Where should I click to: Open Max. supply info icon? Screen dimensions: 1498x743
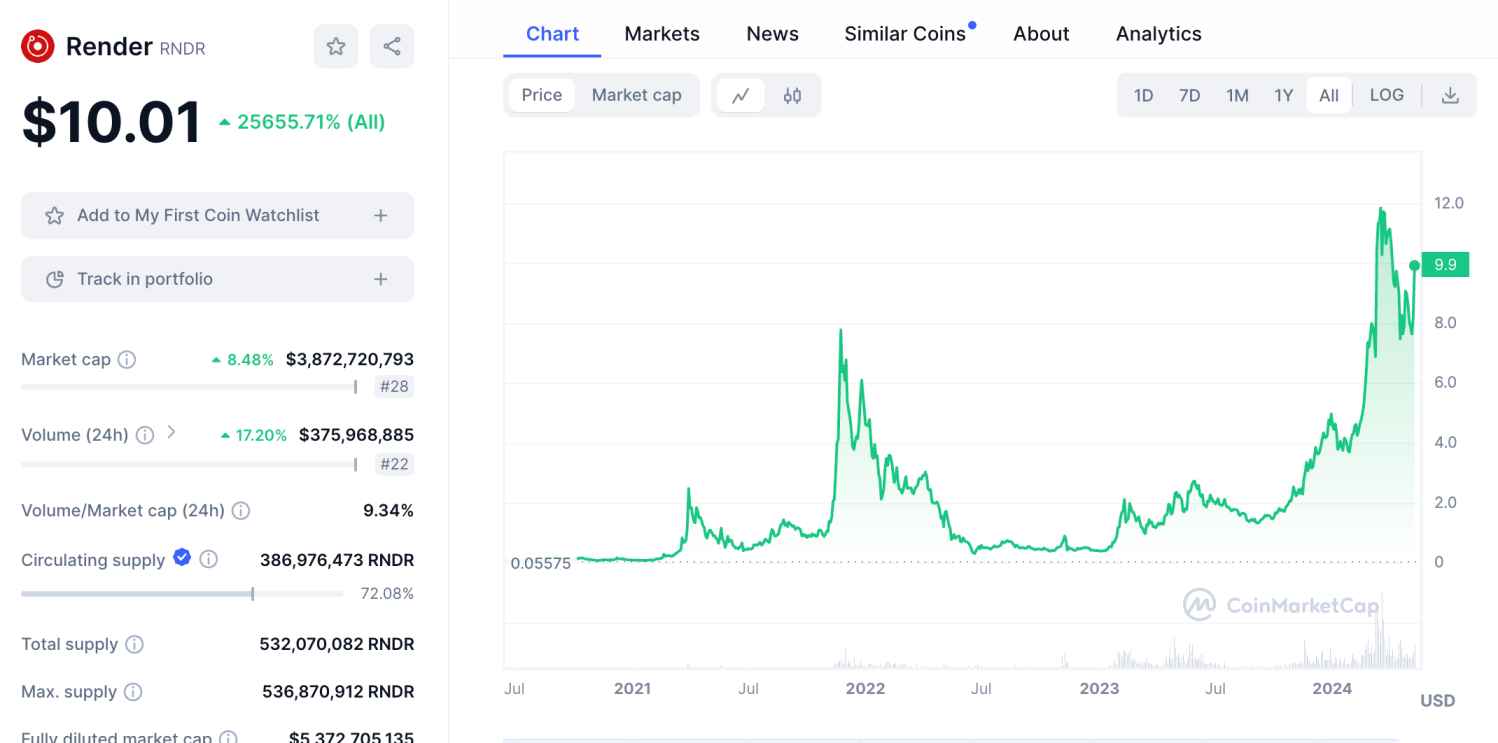(x=132, y=692)
